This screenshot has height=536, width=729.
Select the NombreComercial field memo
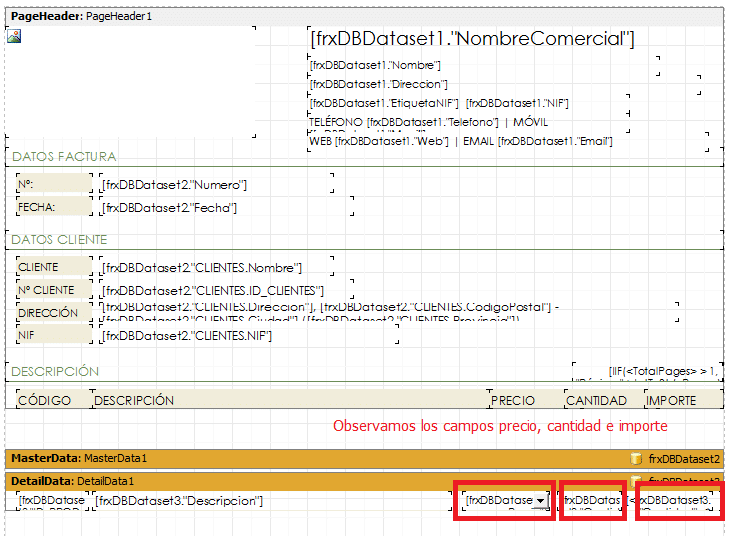(472, 38)
